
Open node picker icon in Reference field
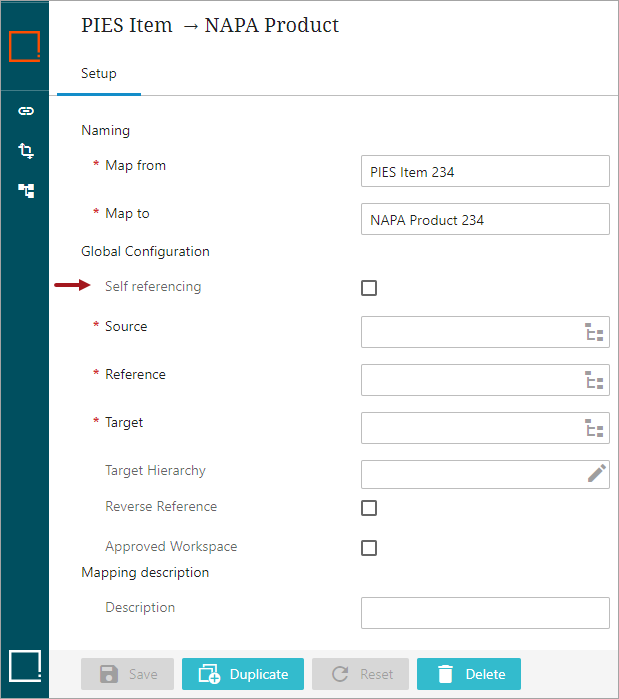[595, 381]
